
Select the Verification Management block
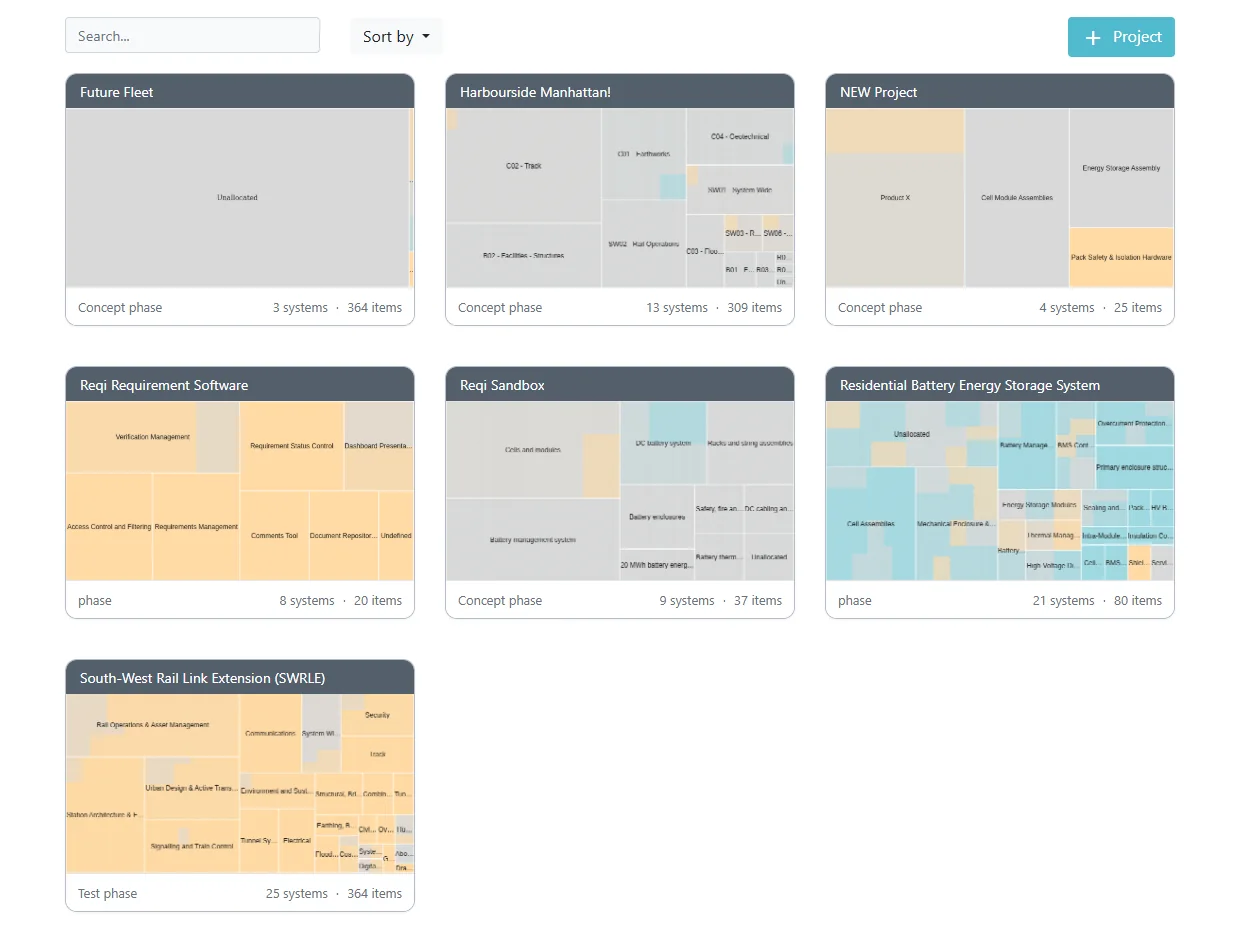pyautogui.click(x=152, y=437)
